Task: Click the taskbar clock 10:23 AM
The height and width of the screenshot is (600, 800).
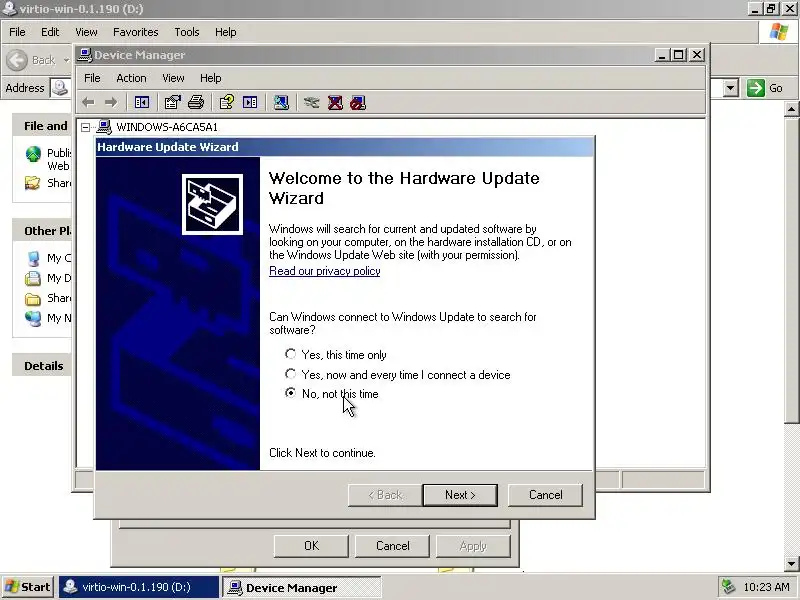Action: (766, 587)
